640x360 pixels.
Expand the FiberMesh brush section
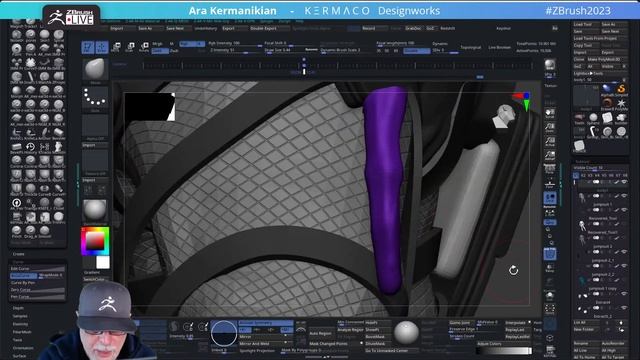click(x=22, y=332)
